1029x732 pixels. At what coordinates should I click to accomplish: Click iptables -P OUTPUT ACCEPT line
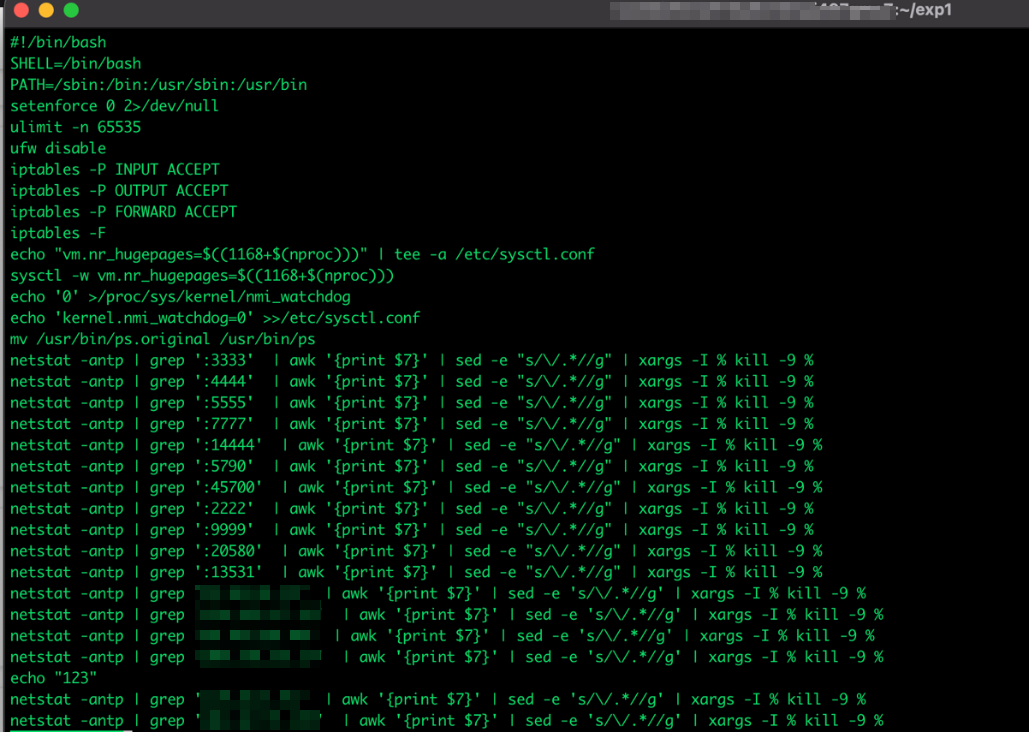[119, 190]
